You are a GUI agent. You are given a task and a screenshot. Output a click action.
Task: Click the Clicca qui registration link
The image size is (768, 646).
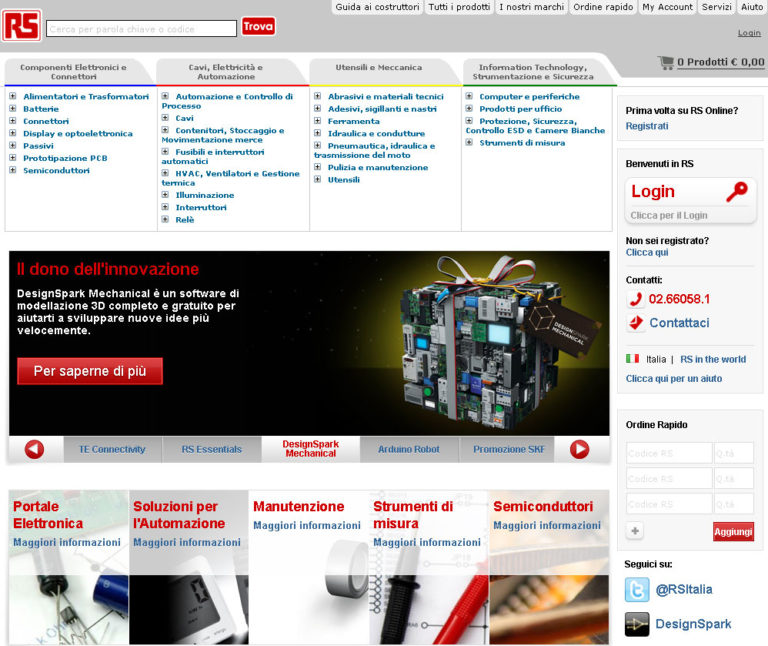click(647, 252)
